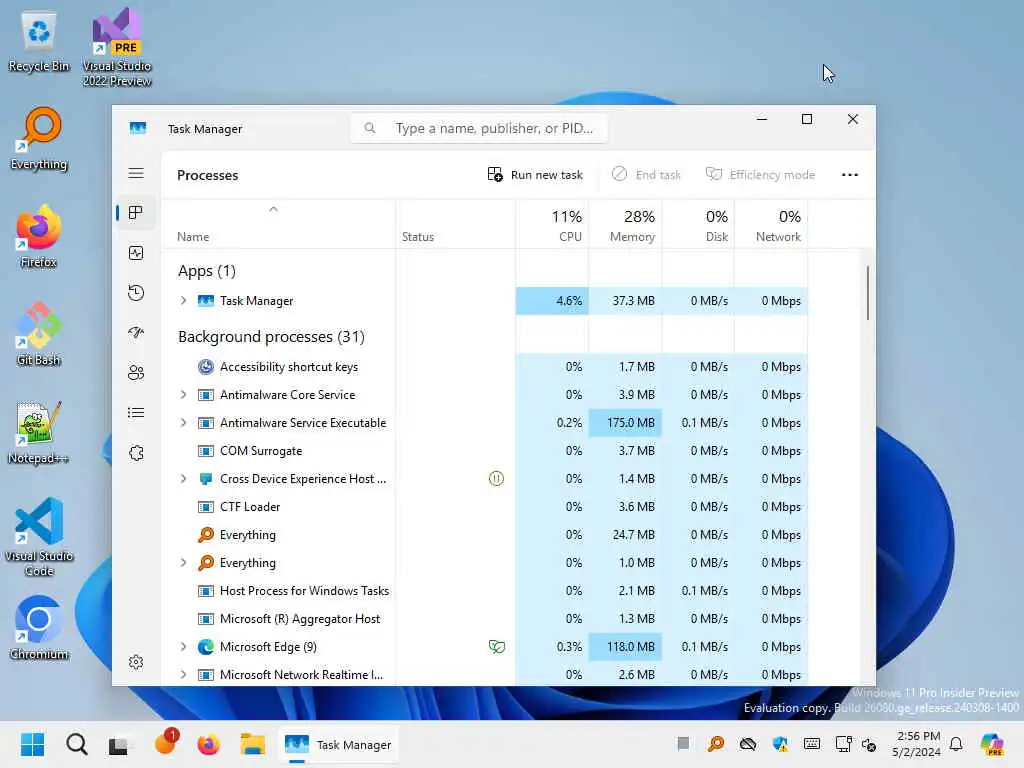Open the Git Bash desktop shortcut
Image resolution: width=1024 pixels, height=768 pixels.
point(39,334)
